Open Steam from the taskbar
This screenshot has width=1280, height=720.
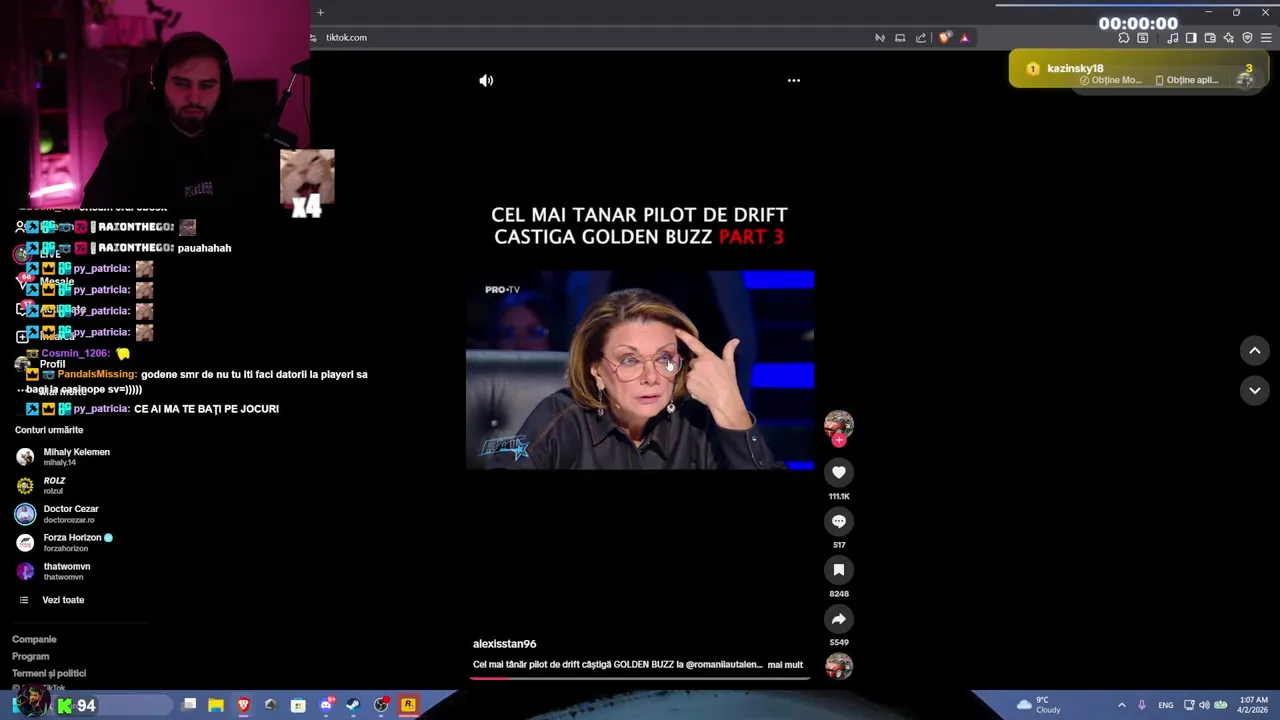coord(353,705)
